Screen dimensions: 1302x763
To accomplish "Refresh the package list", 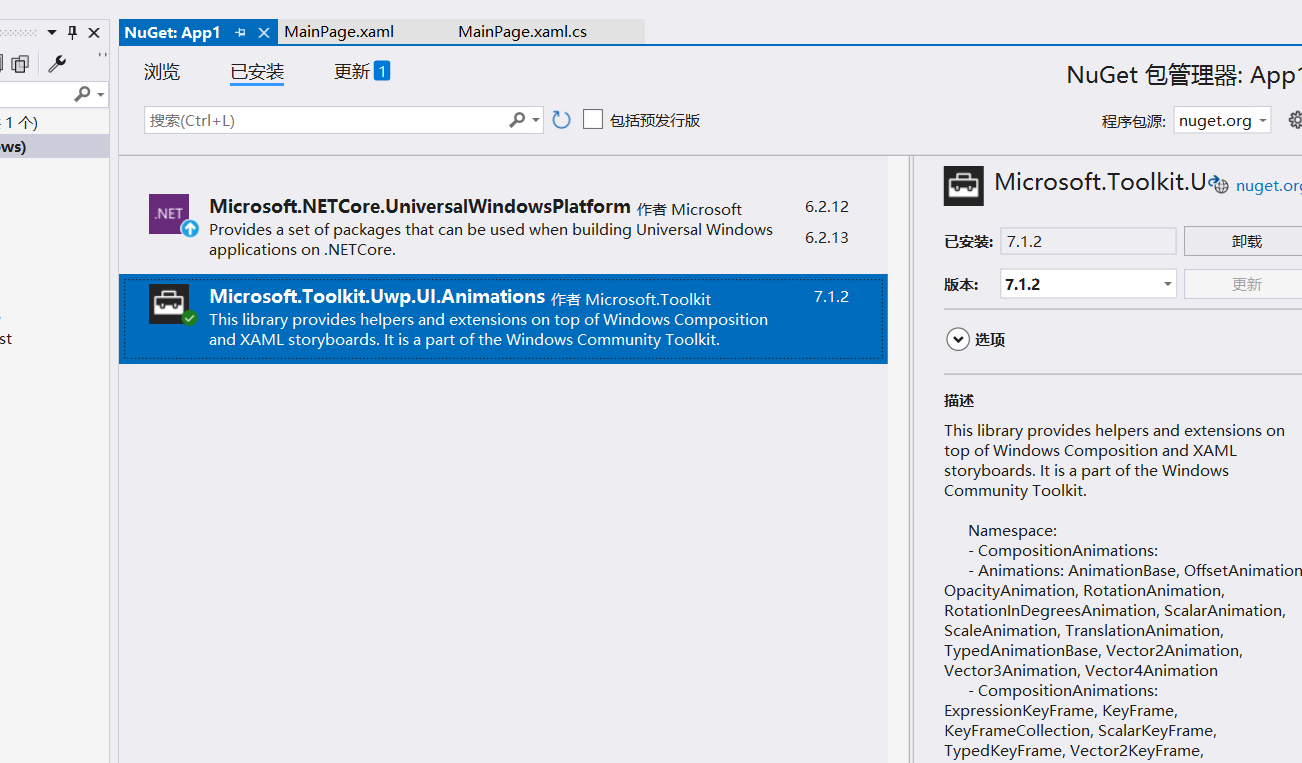I will tap(562, 120).
